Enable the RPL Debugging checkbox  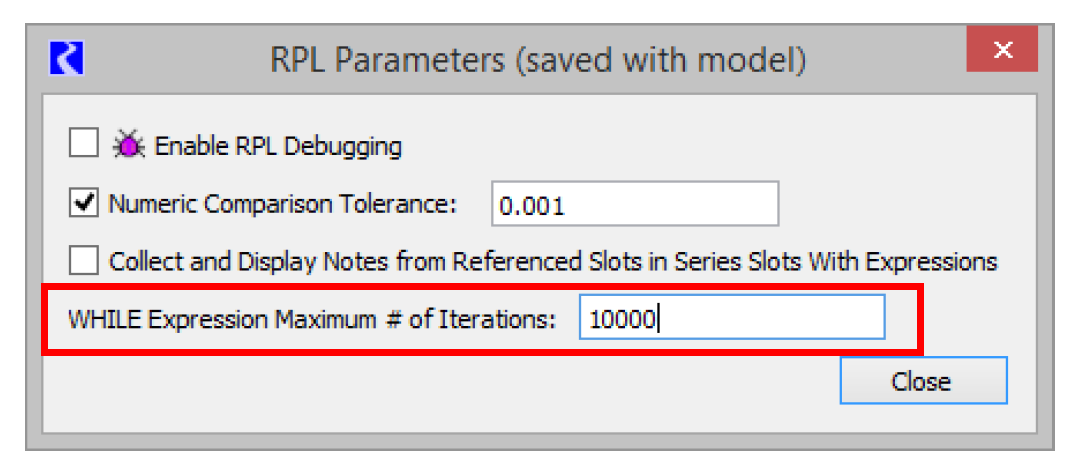pos(83,146)
